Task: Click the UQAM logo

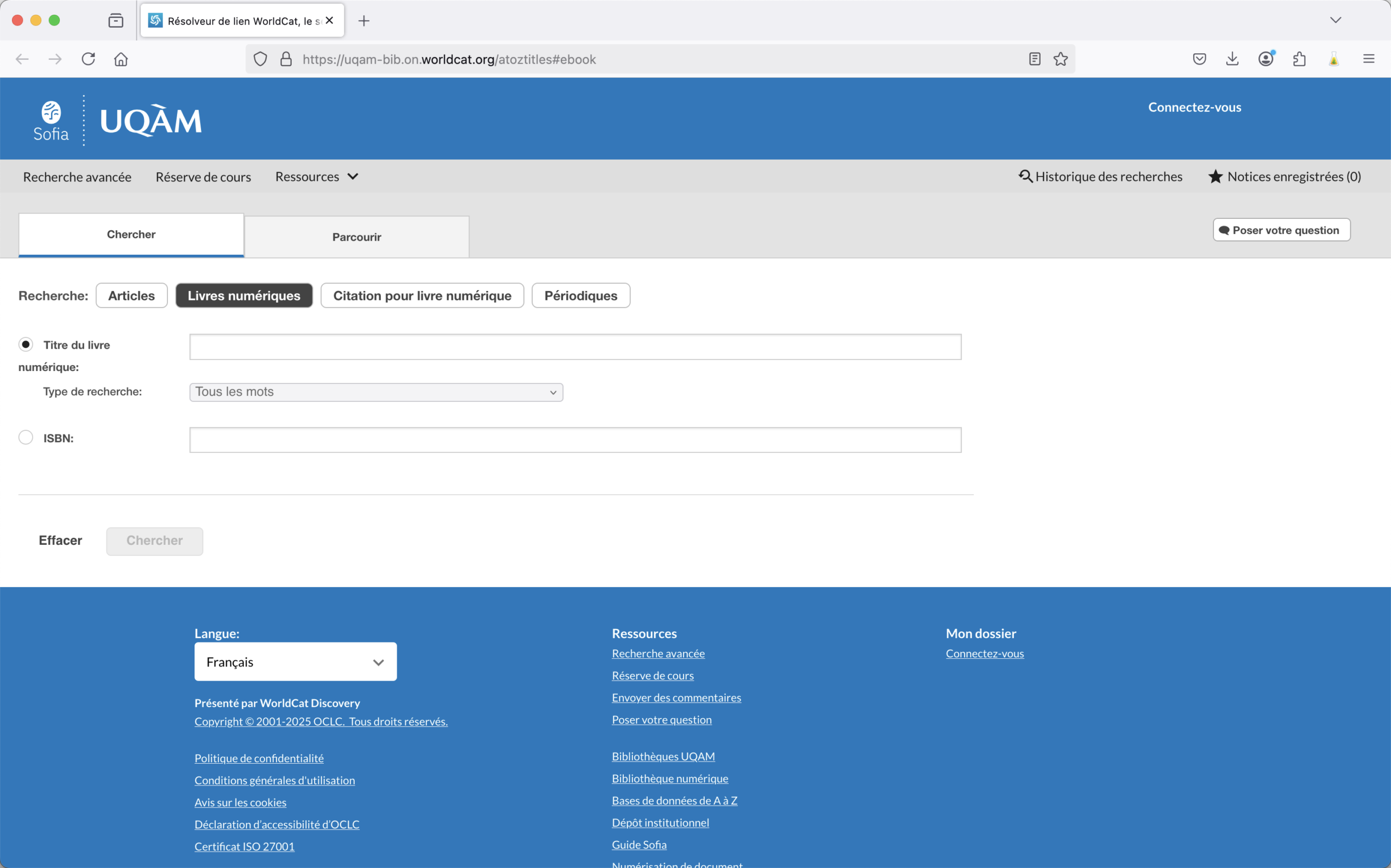Action: tap(151, 121)
